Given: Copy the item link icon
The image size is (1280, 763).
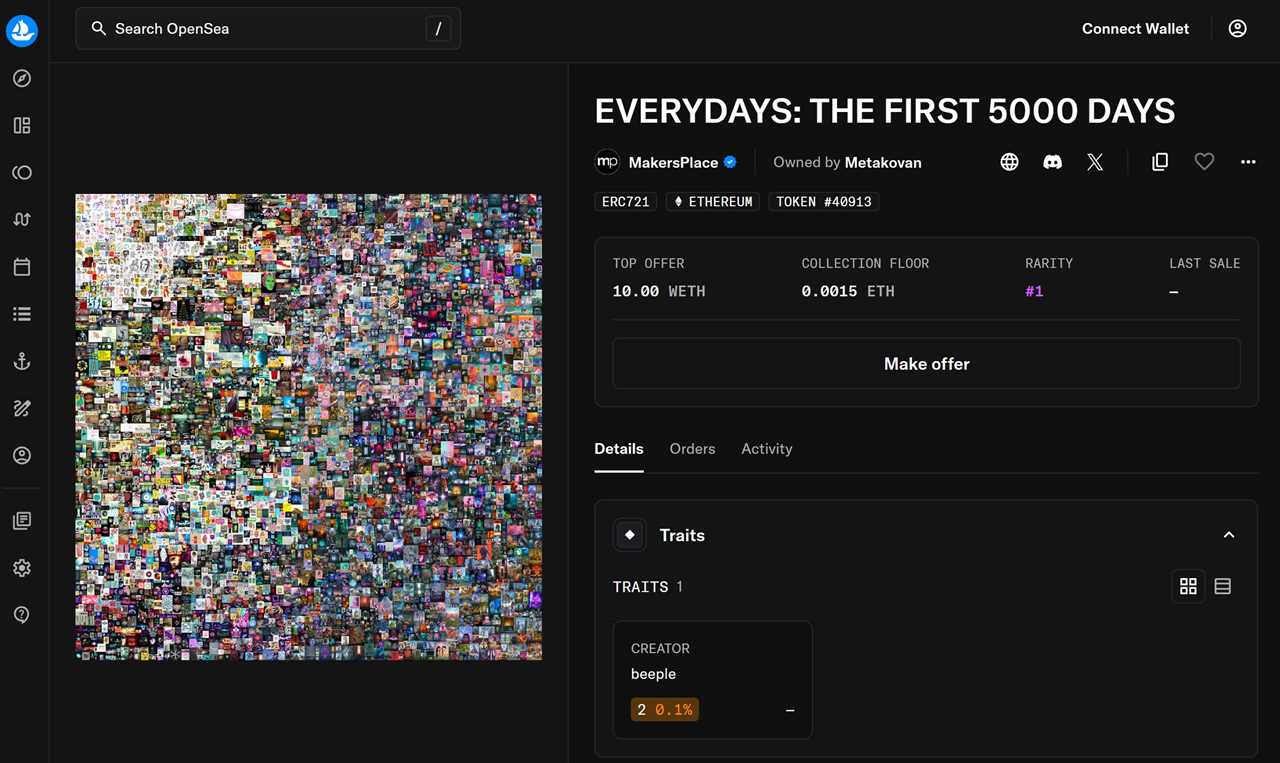Looking at the screenshot, I should point(1159,161).
